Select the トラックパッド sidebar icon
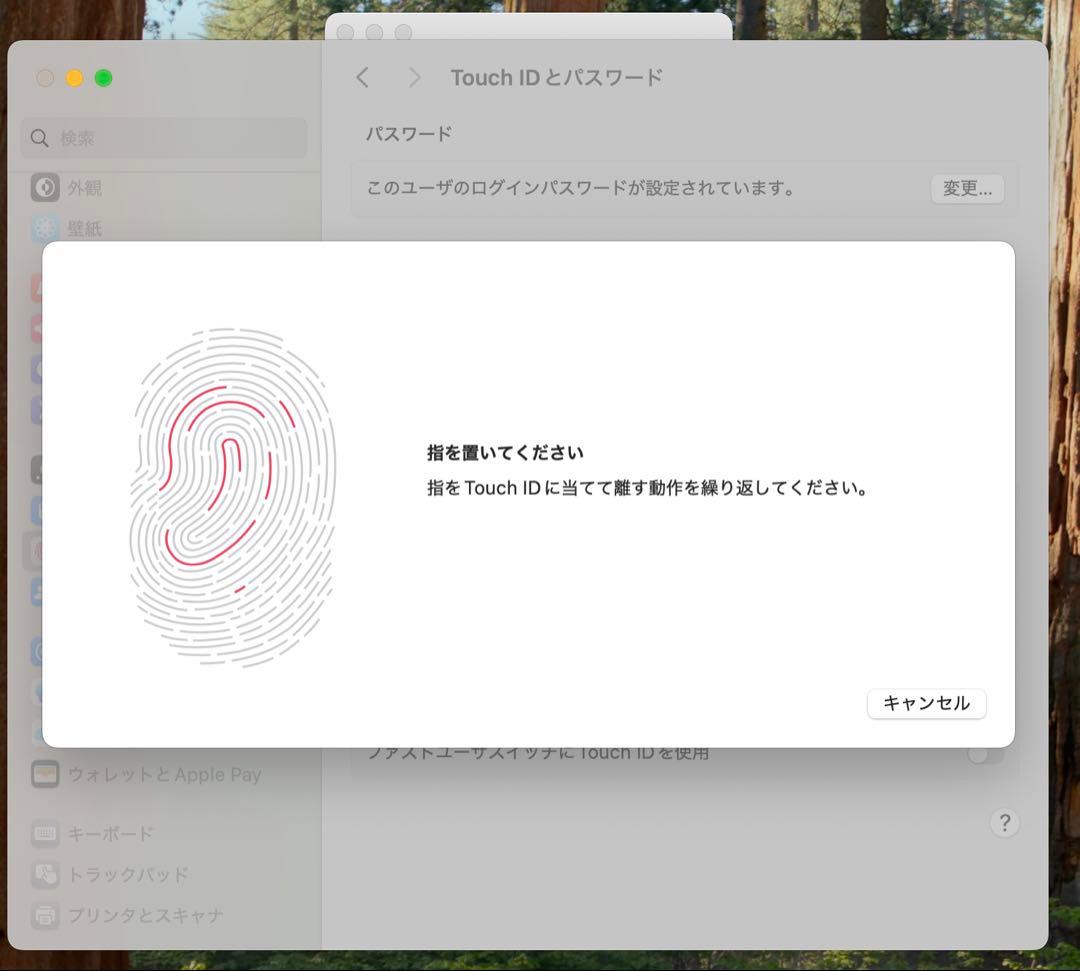The image size is (1080, 971). point(45,874)
